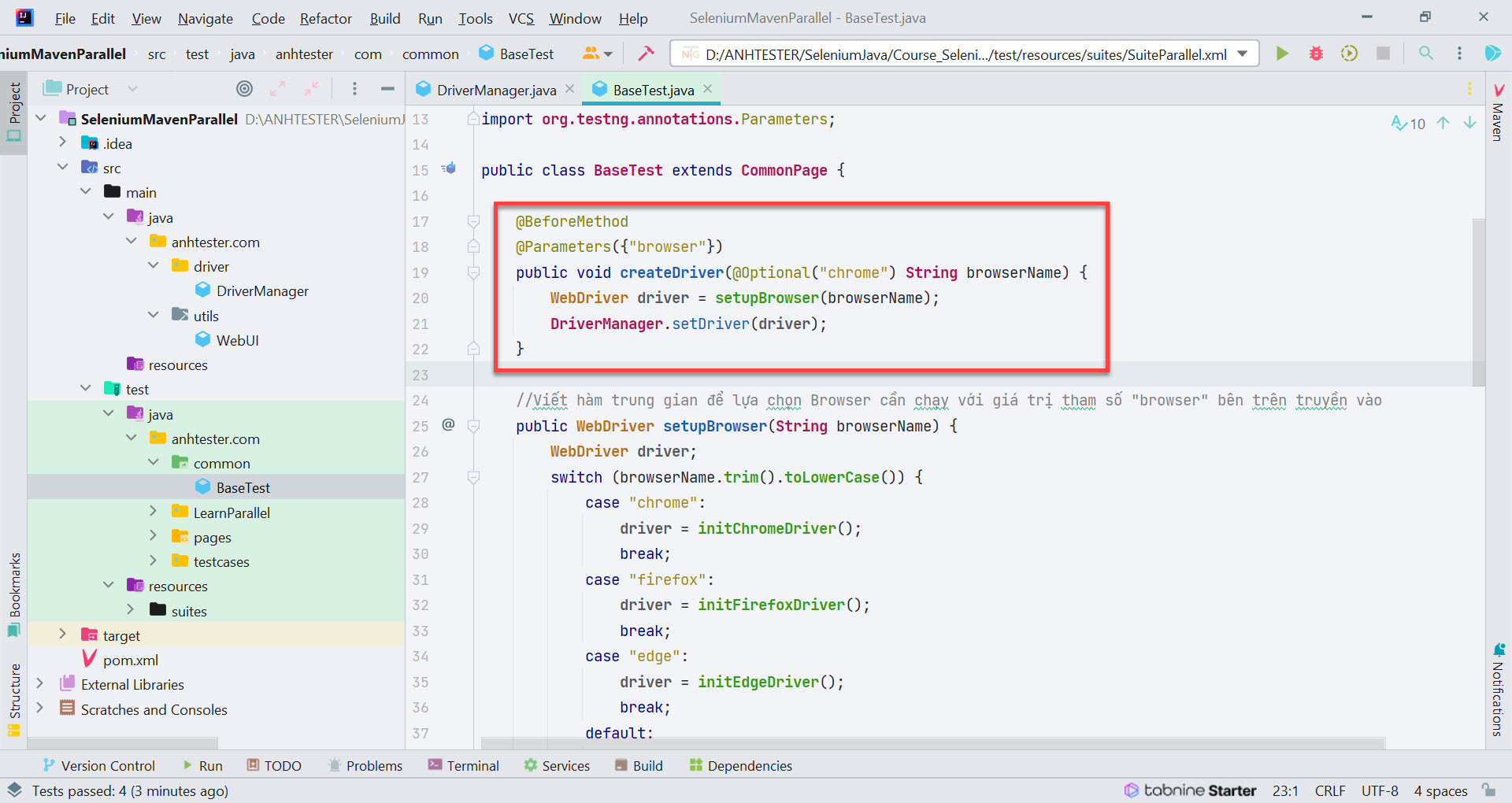Collapse the driver package
Image resolution: width=1512 pixels, height=803 pixels.
154,265
